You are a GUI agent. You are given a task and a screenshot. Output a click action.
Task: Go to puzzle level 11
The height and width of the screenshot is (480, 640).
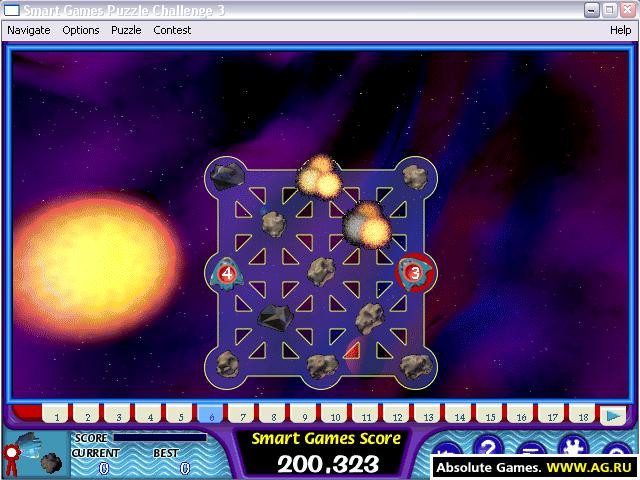click(367, 416)
